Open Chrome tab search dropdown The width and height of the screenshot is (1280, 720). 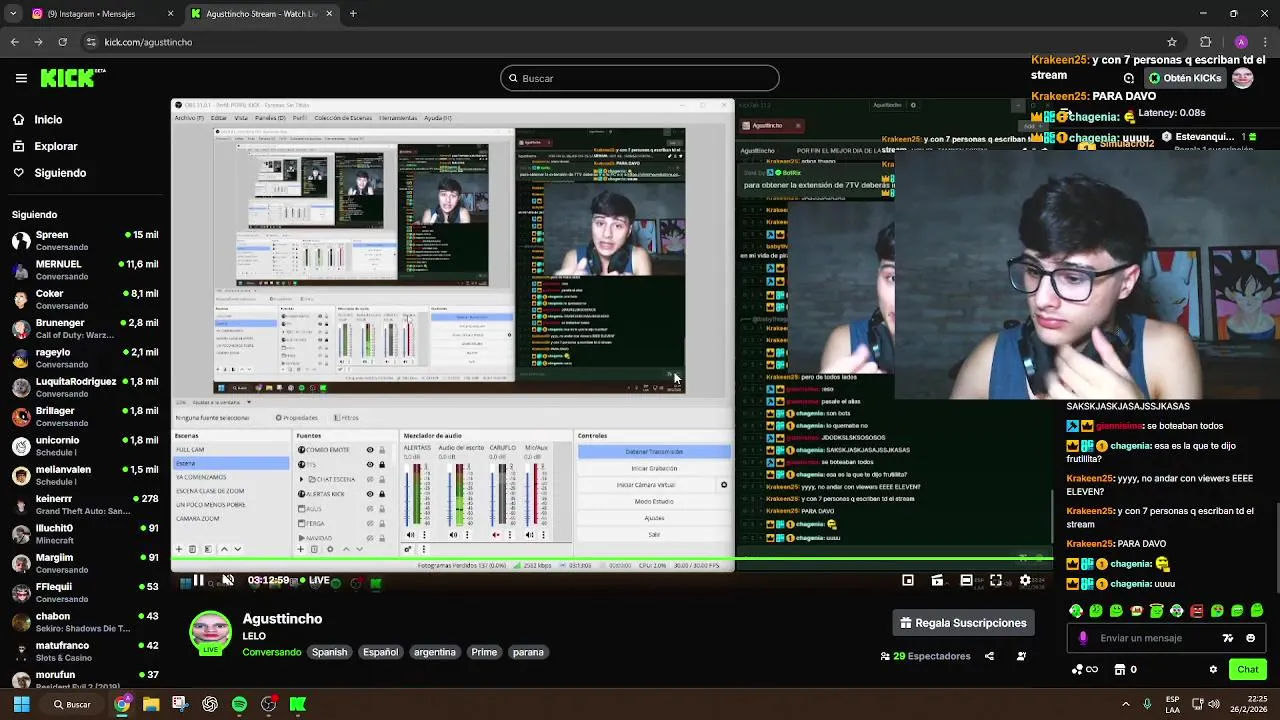[13, 14]
